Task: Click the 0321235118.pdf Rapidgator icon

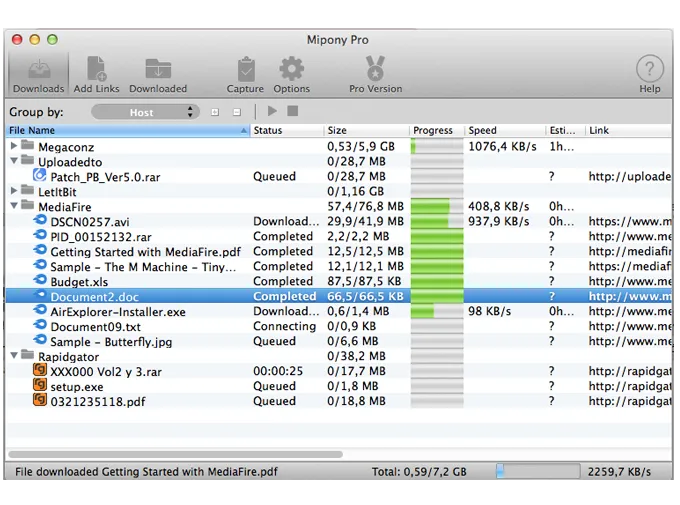Action: coord(40,400)
